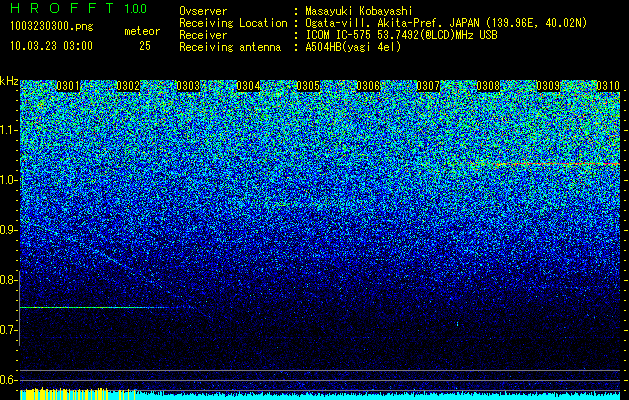
Task: Click the 0302 time marker
Action: tap(128, 86)
